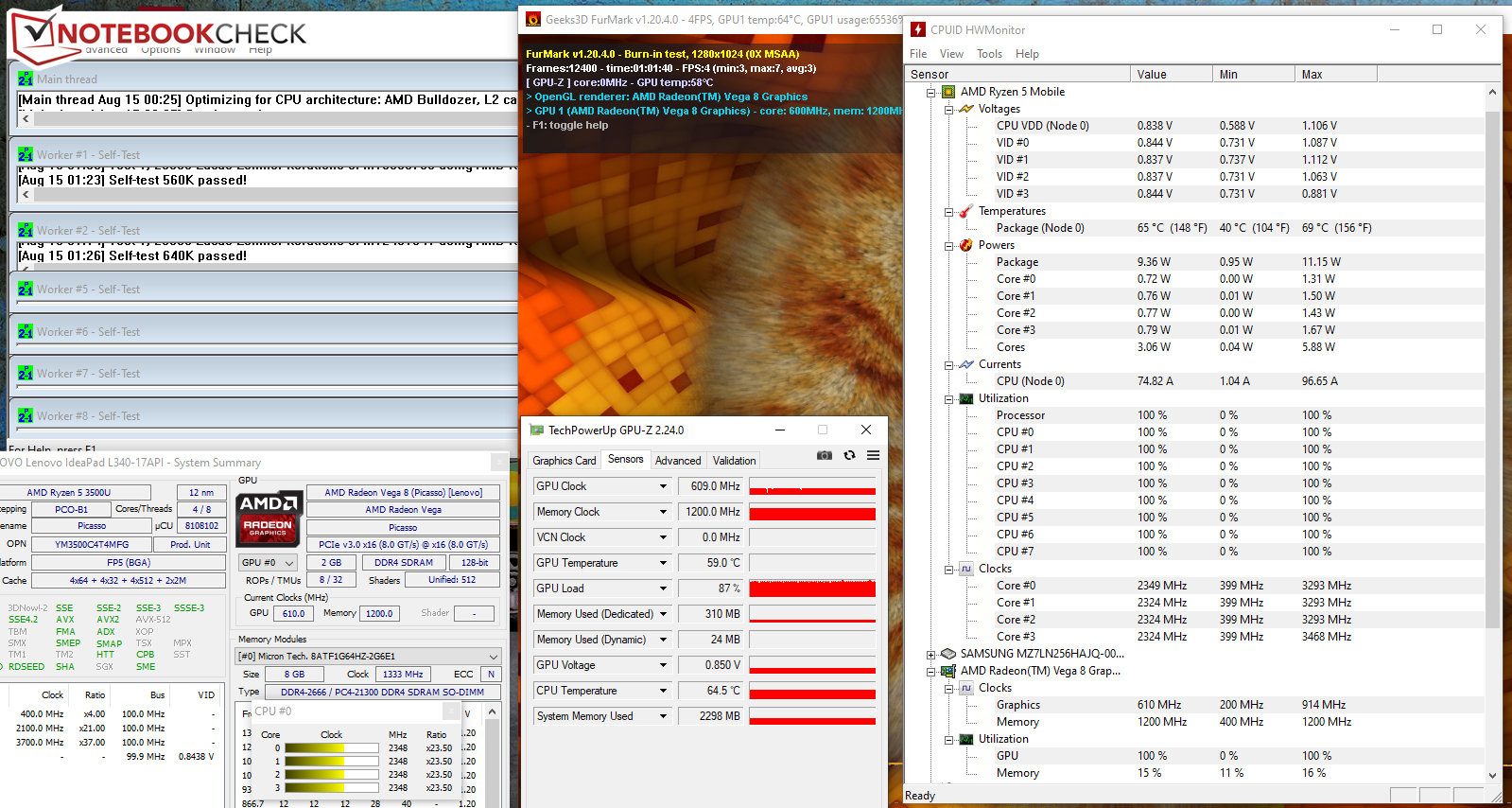Open the CPU Temperature sensor dropdown in GPU-Z
The height and width of the screenshot is (808, 1512).
663,691
